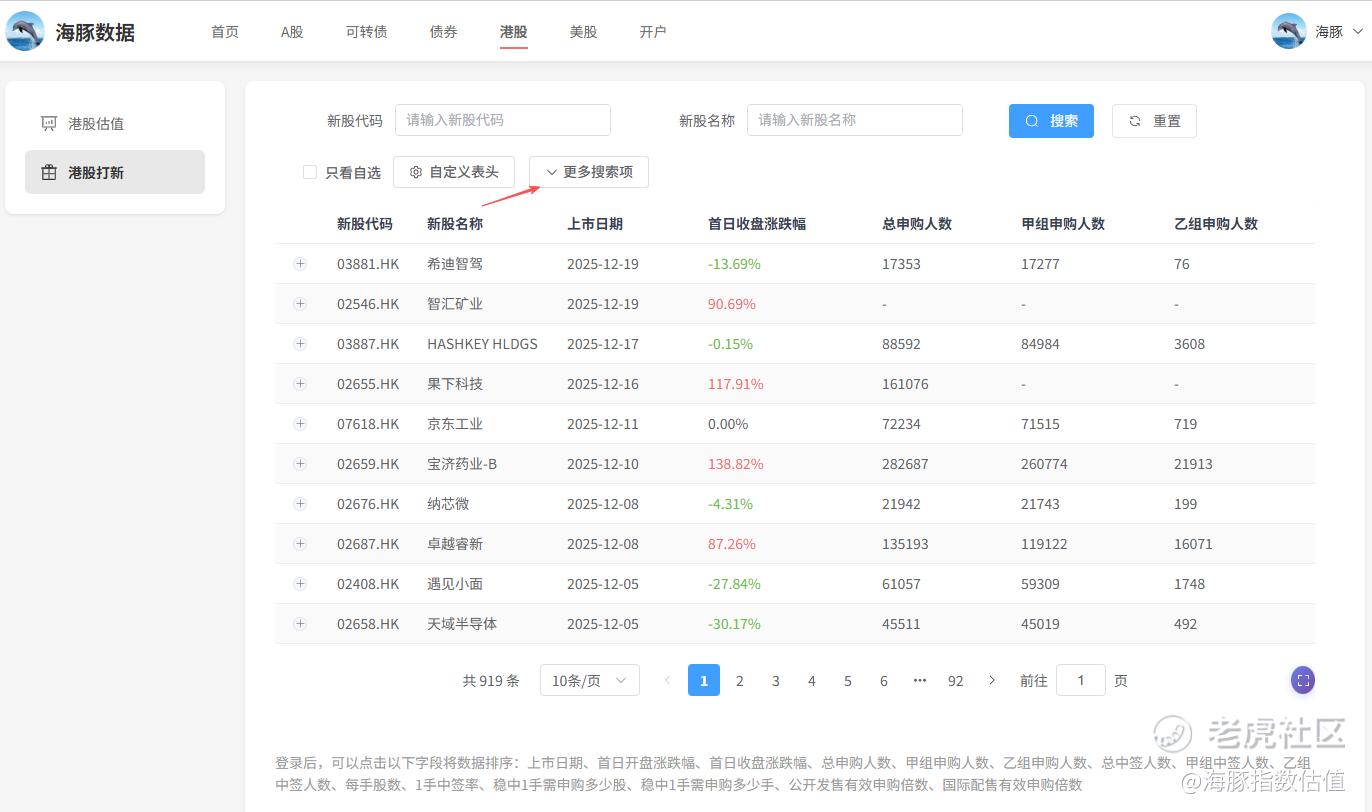The width and height of the screenshot is (1372, 812).
Task: Click the 海豚数据 dolphin logo
Action: coord(25,31)
